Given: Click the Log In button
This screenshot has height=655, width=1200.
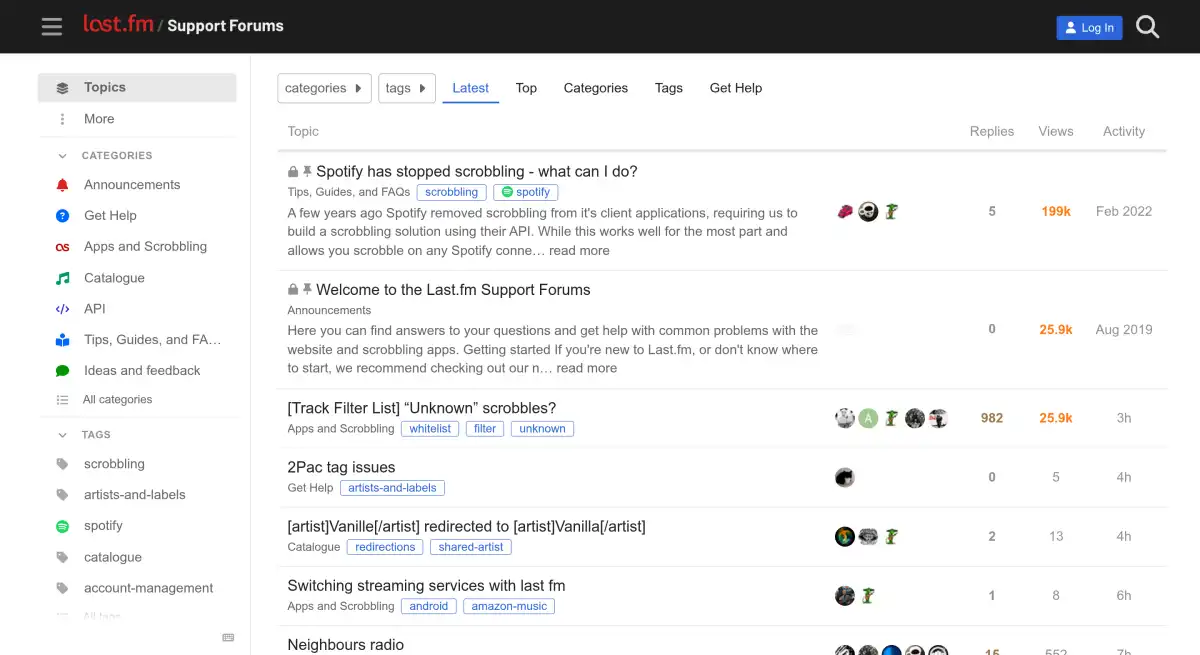Looking at the screenshot, I should [x=1089, y=28].
